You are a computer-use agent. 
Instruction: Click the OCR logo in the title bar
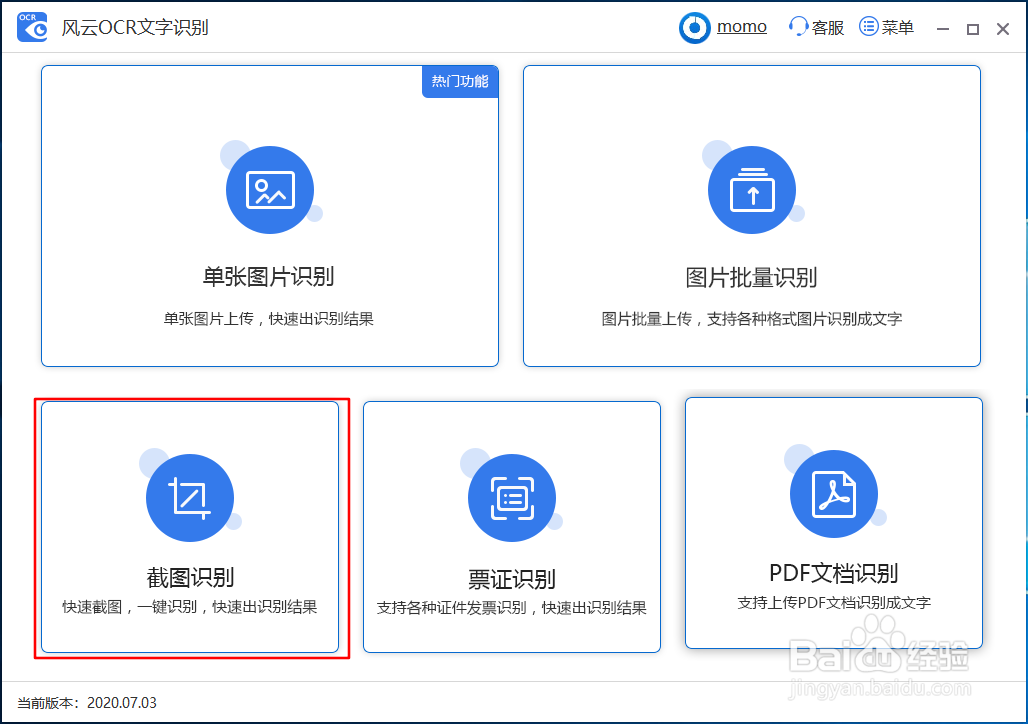[31, 27]
